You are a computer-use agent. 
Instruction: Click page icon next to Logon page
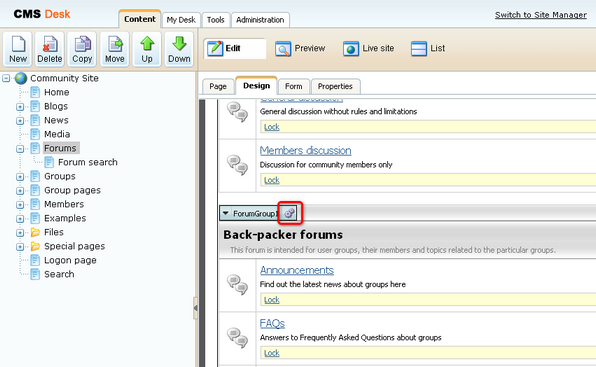(x=35, y=260)
